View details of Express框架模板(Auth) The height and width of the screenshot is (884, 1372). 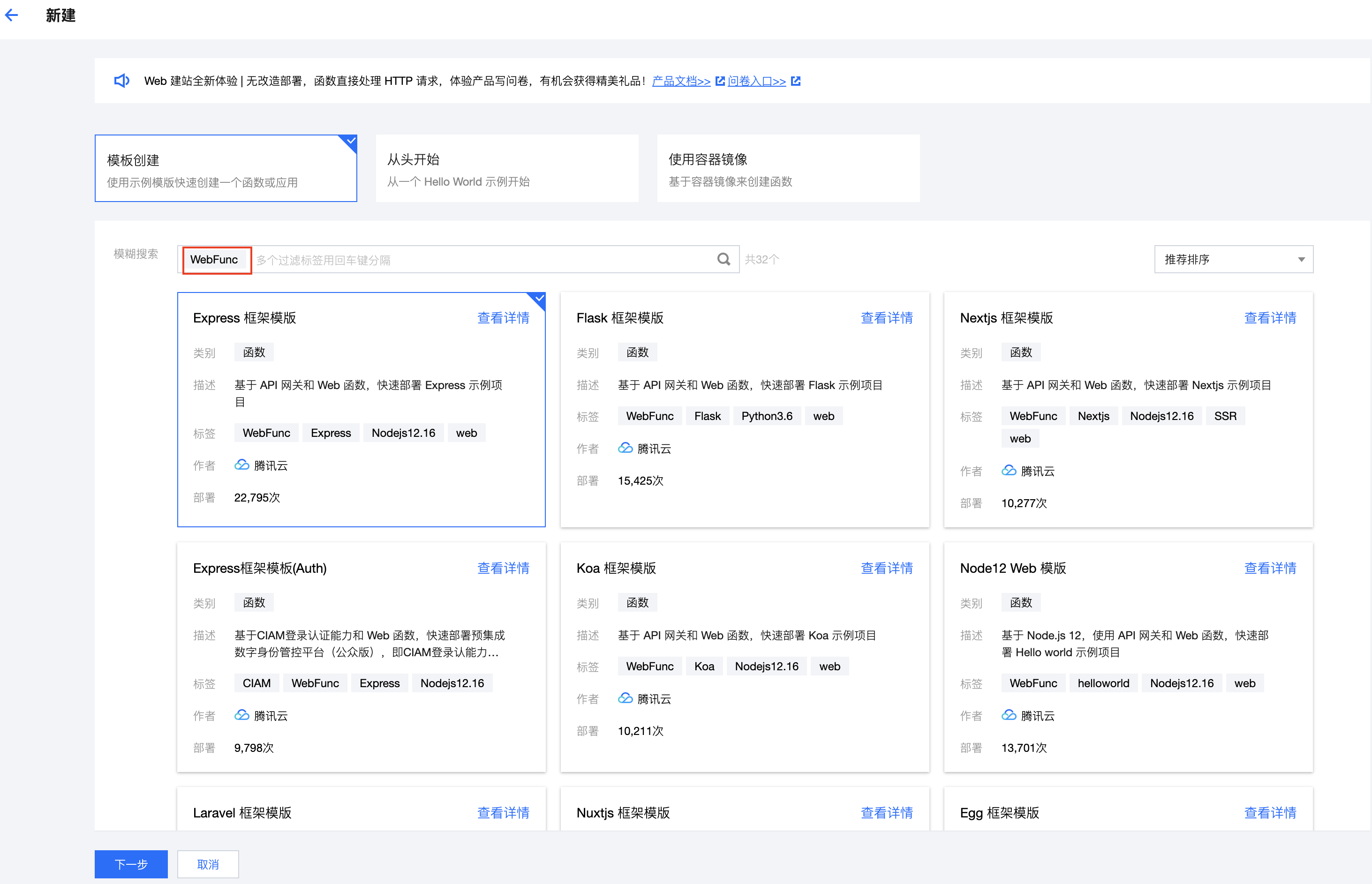click(504, 568)
